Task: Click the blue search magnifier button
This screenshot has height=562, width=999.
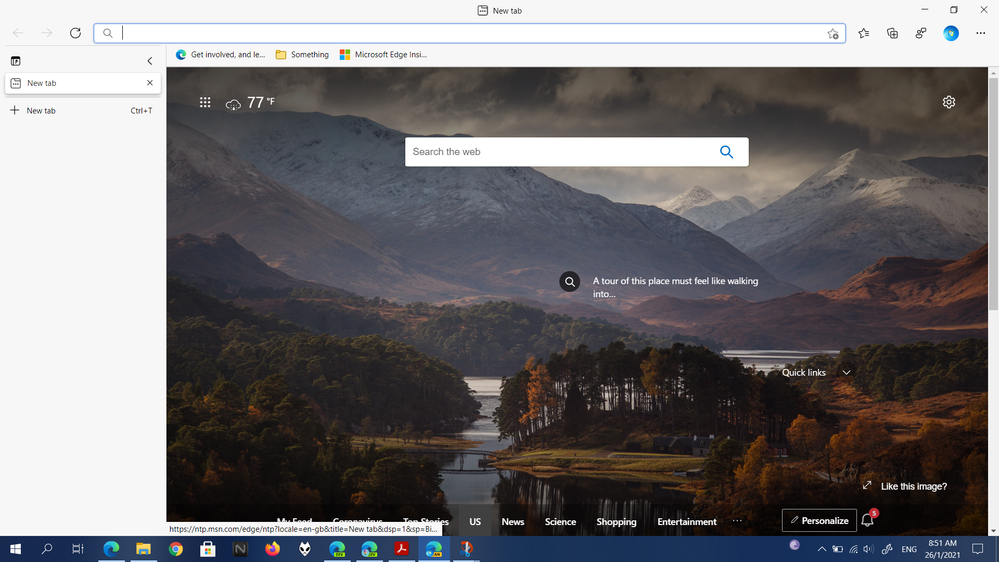Action: pos(726,152)
